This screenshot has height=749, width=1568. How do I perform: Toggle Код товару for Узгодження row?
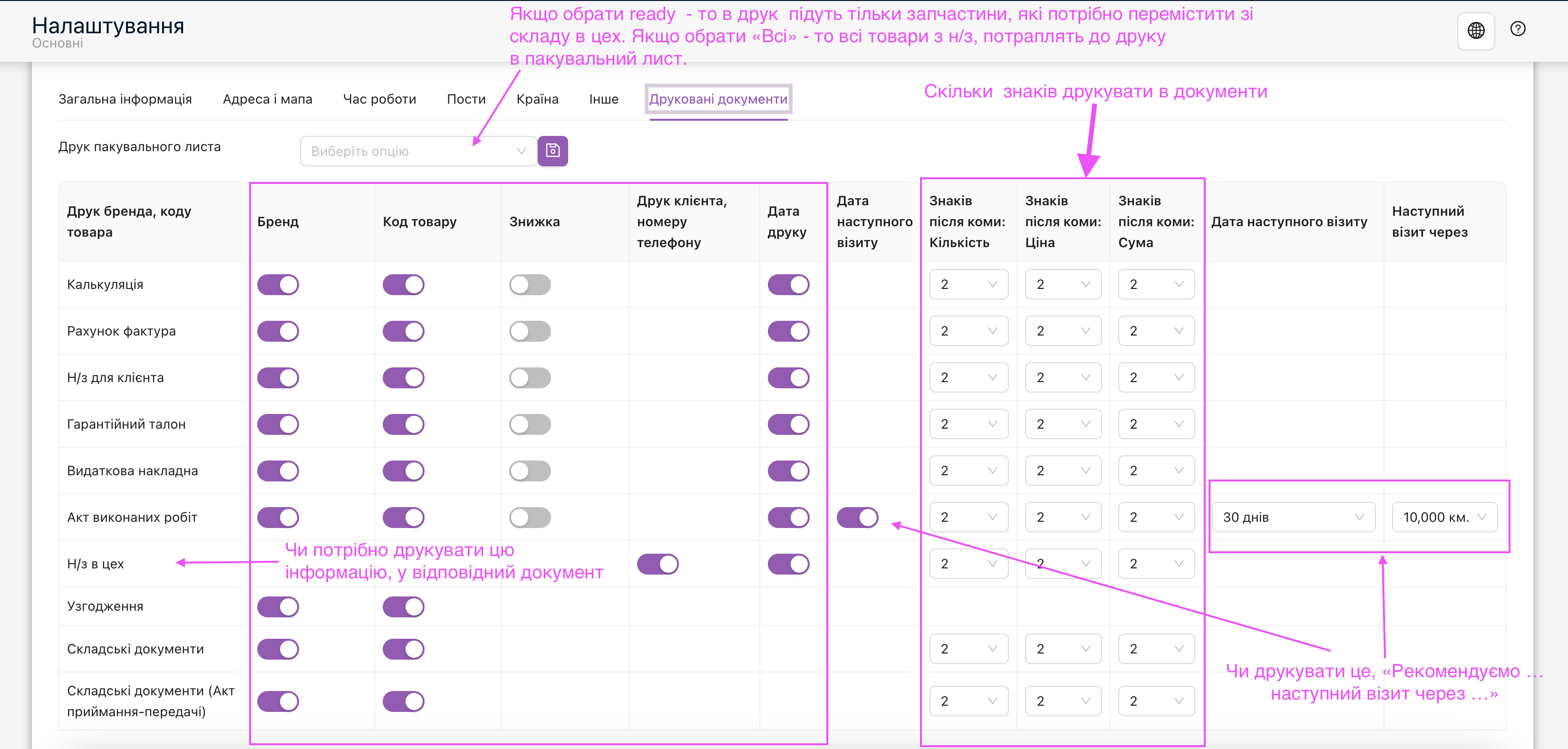[403, 606]
